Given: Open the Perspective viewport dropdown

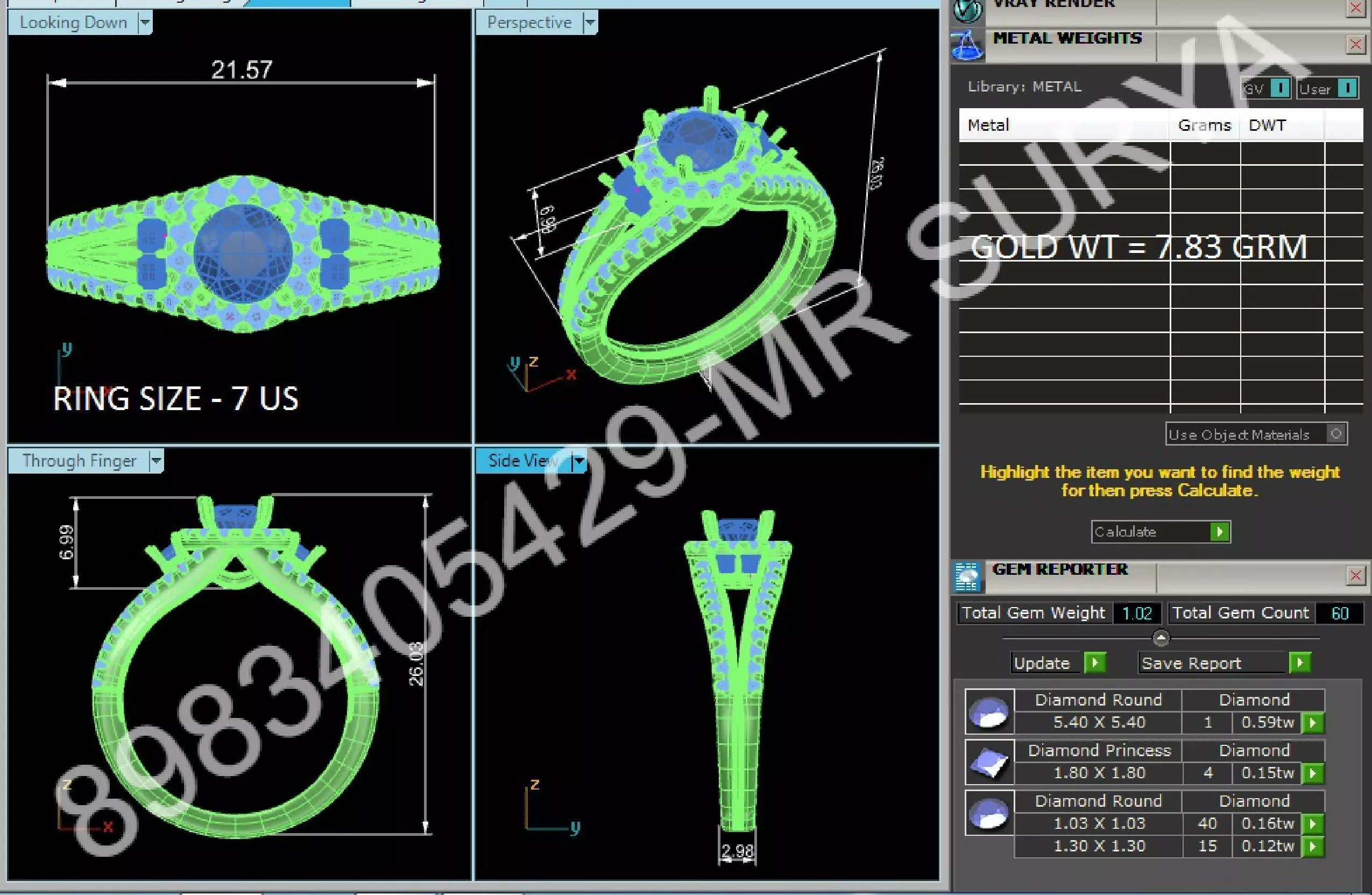Looking at the screenshot, I should tap(590, 23).
